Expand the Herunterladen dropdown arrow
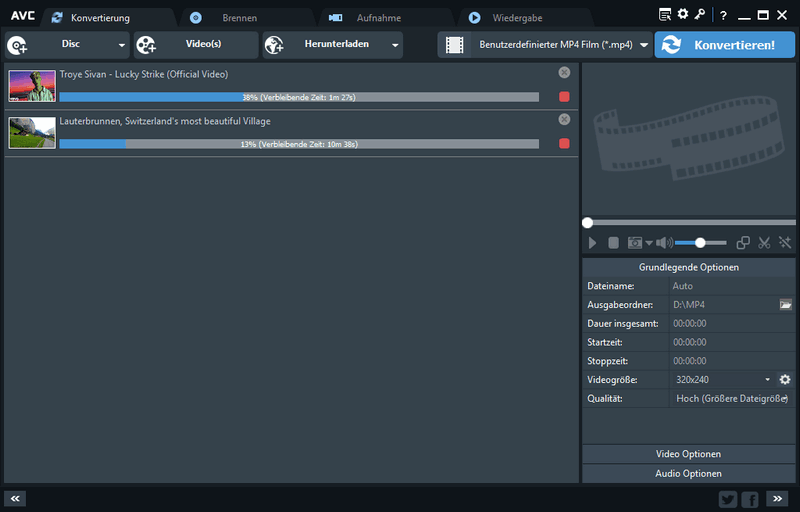 395,45
